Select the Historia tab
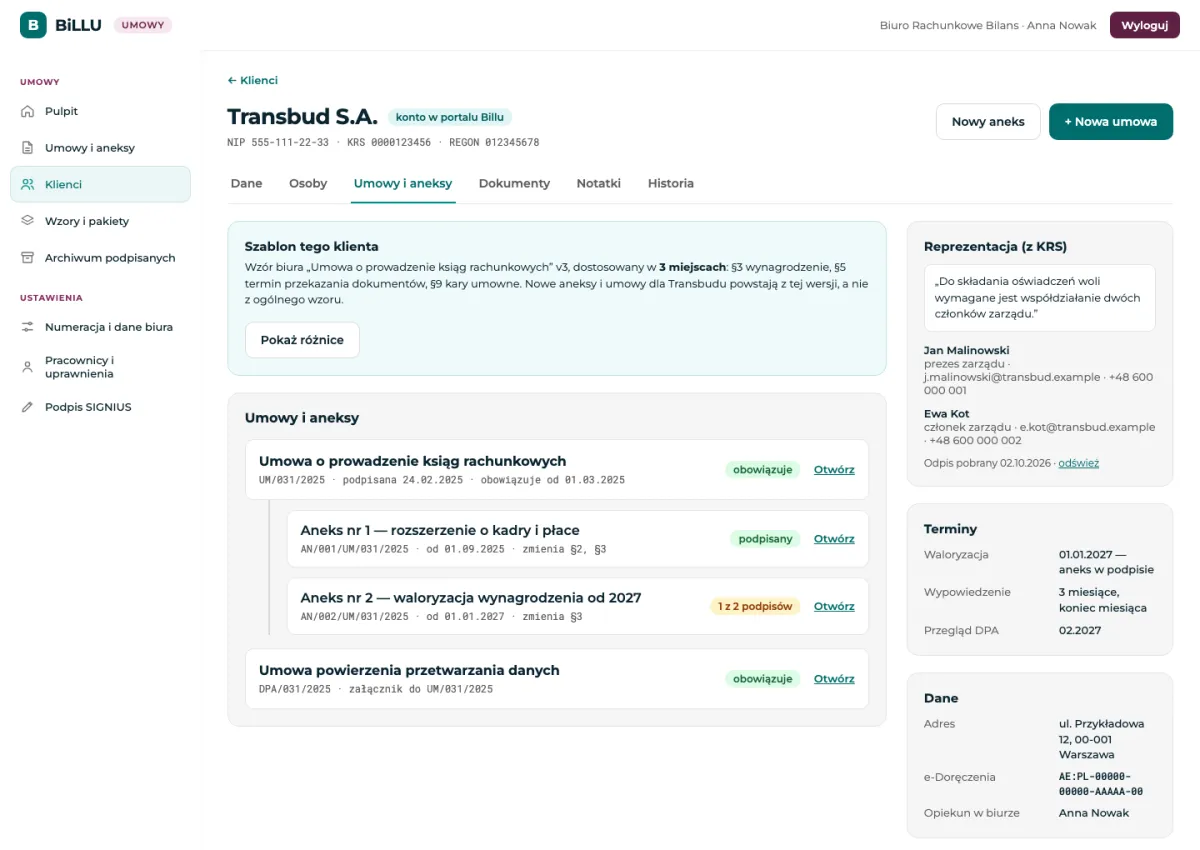Image resolution: width=1200 pixels, height=850 pixels. [671, 184]
